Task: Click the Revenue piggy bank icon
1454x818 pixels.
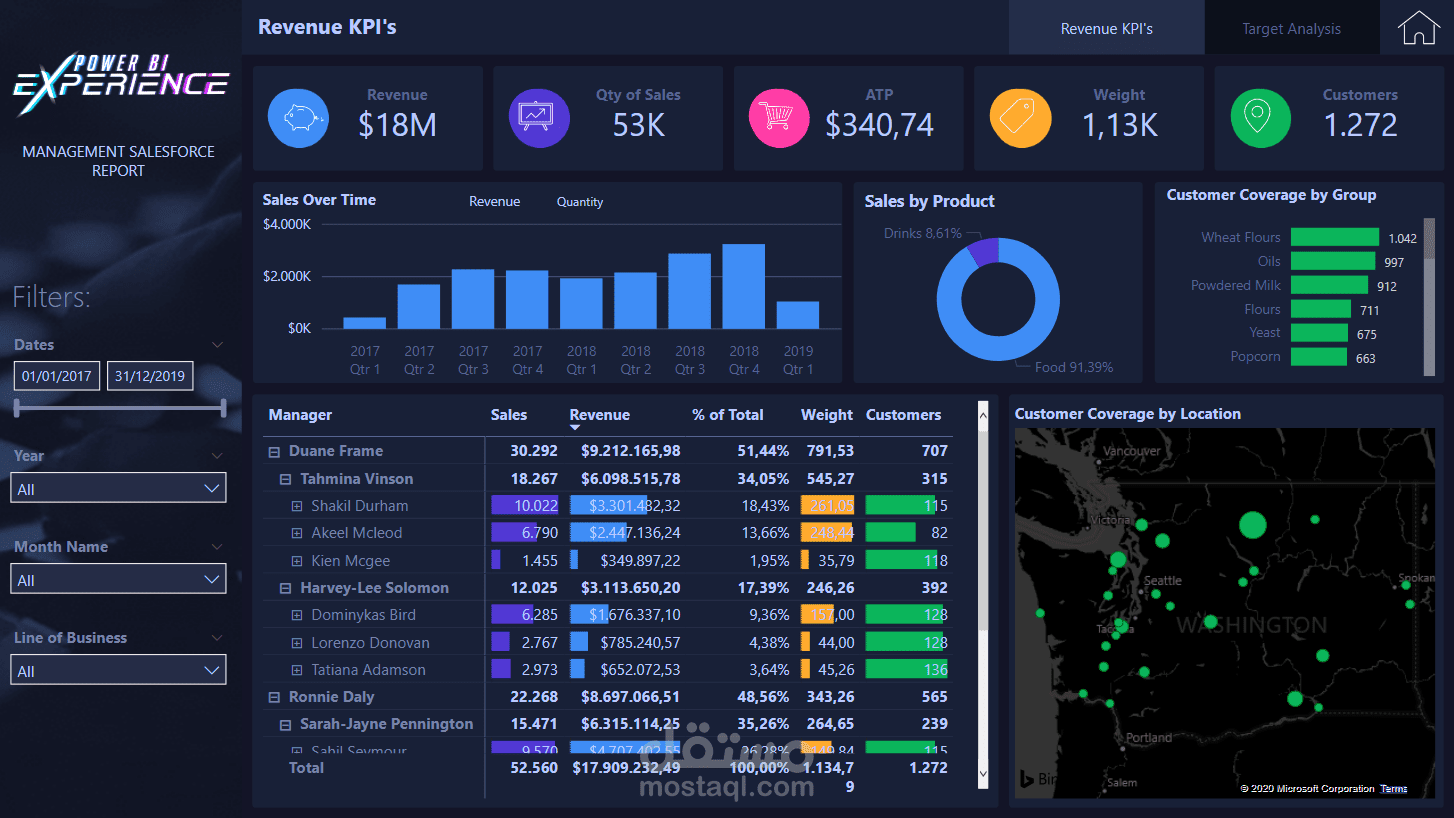Action: [298, 118]
